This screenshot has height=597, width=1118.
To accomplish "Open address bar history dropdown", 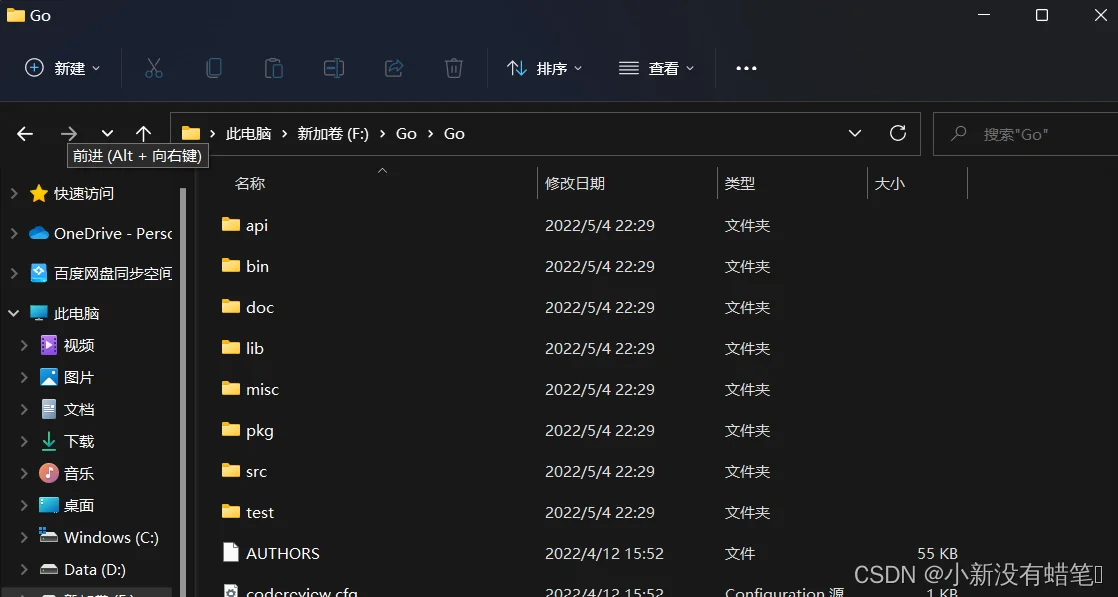I will click(x=855, y=133).
